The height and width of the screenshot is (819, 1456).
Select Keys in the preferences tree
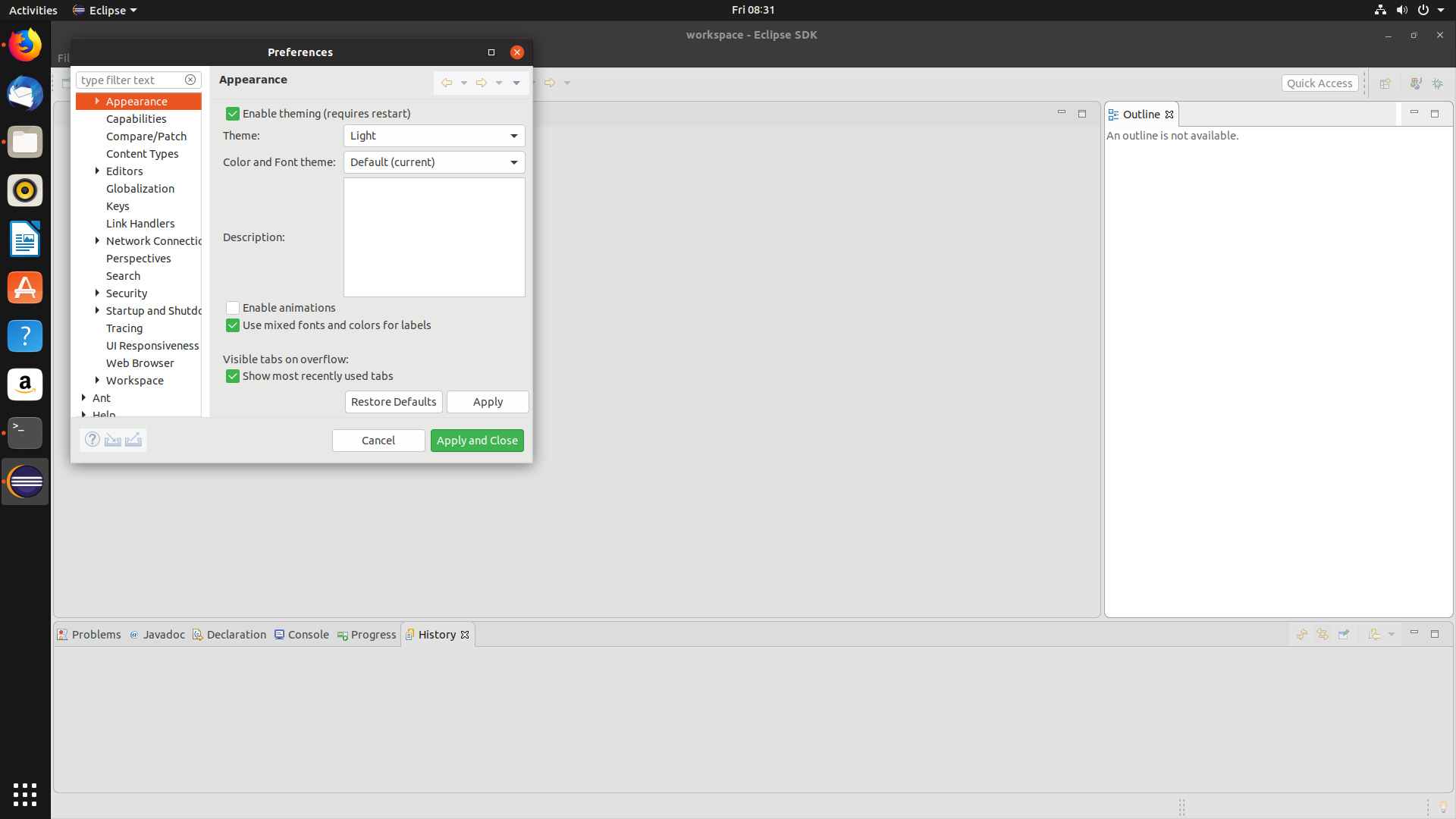118,206
